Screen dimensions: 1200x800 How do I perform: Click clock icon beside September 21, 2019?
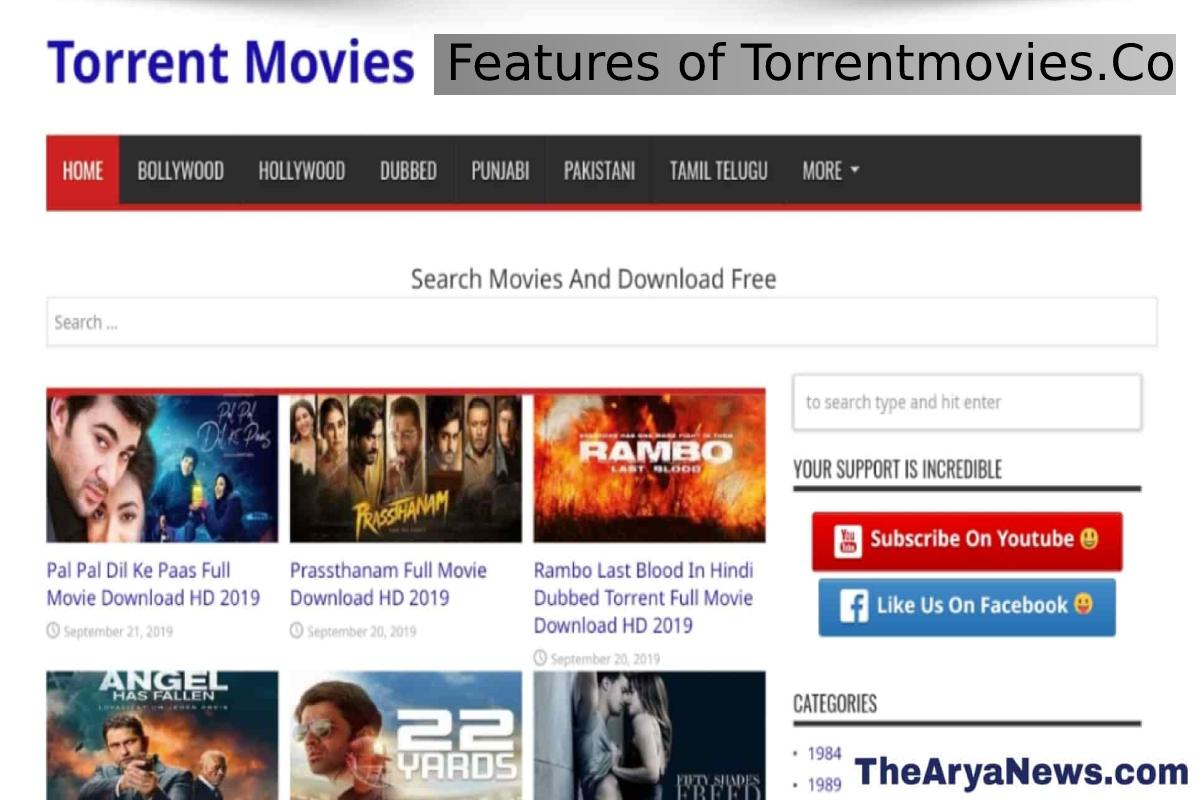point(53,631)
